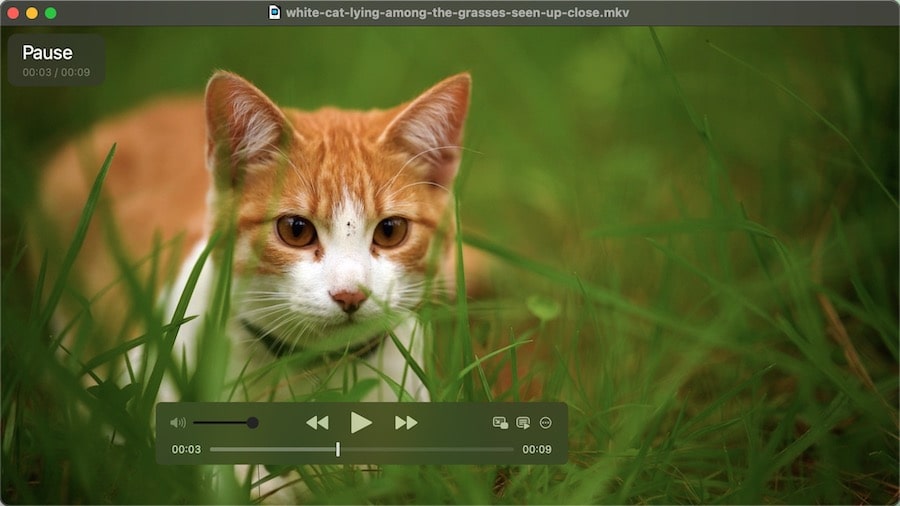Close the player with the red button
Viewport: 900px width, 506px height.
point(13,13)
